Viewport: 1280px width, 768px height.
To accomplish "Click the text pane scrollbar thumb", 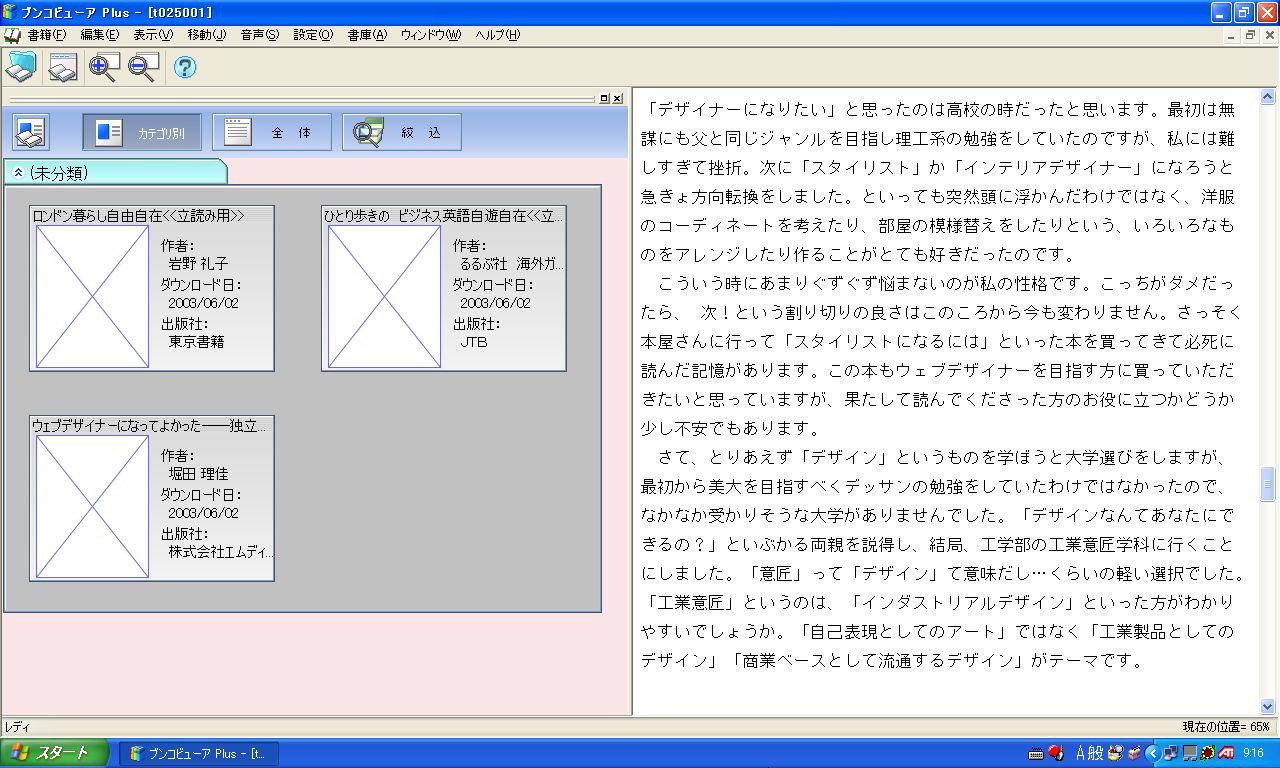I will pyautogui.click(x=1268, y=486).
